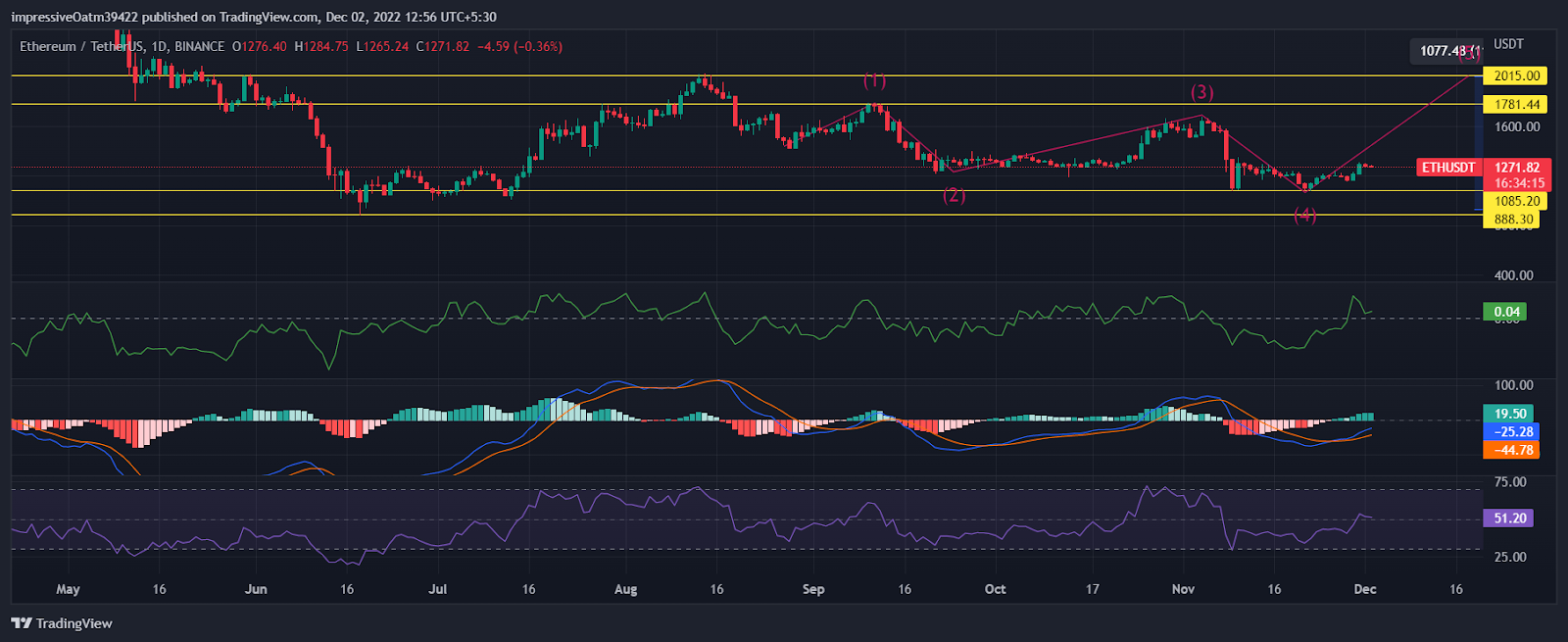The width and height of the screenshot is (1568, 642).
Task: Select the Elliott wave label (3)
Action: pos(1201,92)
